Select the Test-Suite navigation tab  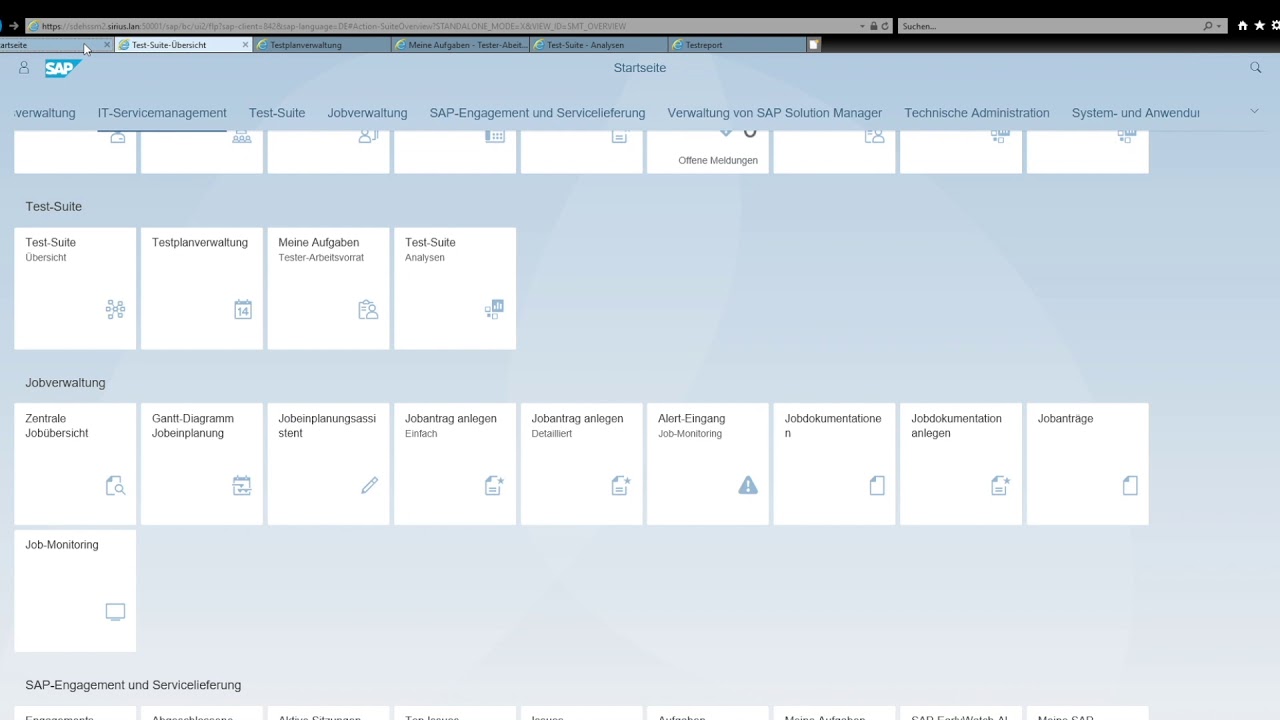[x=277, y=113]
